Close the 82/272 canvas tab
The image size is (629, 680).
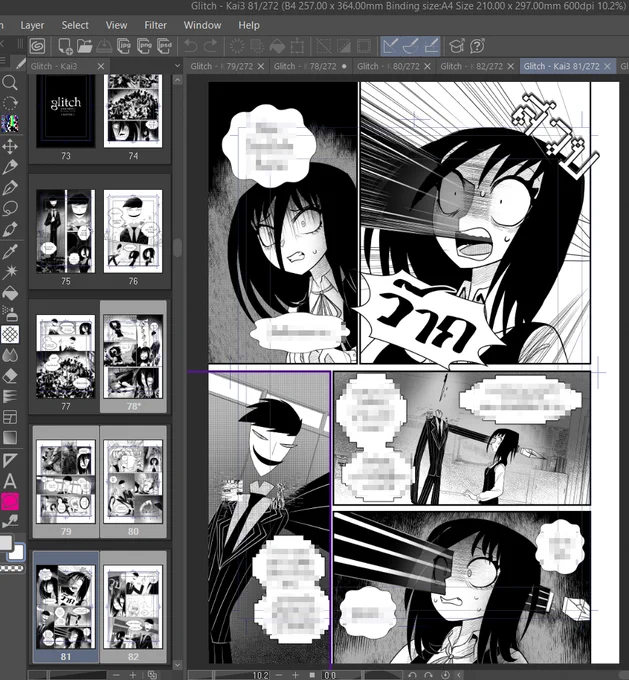point(511,66)
